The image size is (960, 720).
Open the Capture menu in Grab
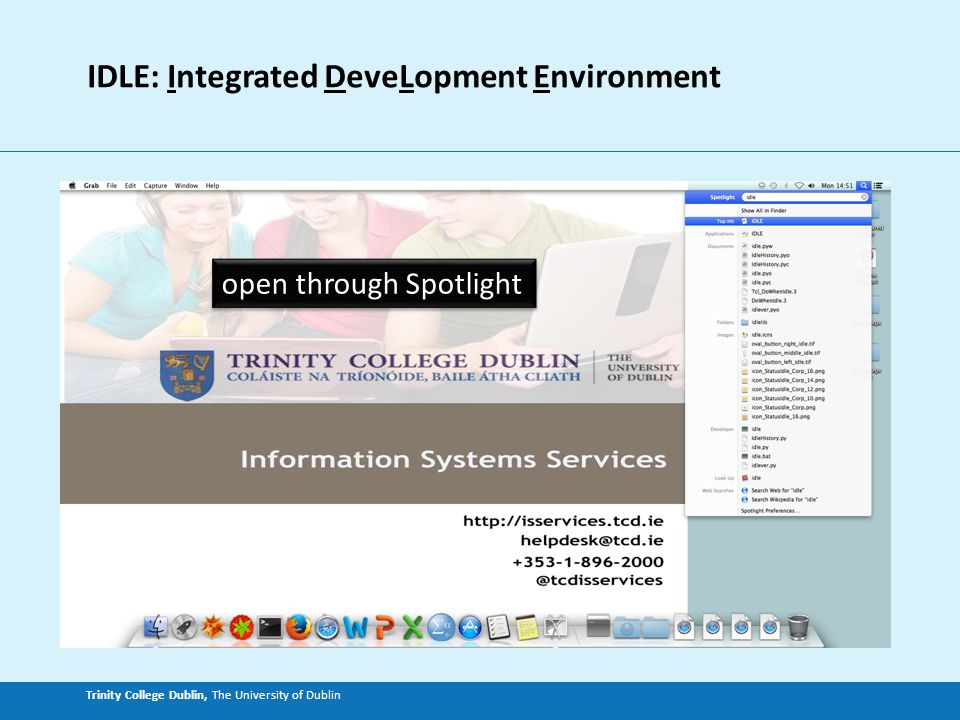click(x=155, y=186)
